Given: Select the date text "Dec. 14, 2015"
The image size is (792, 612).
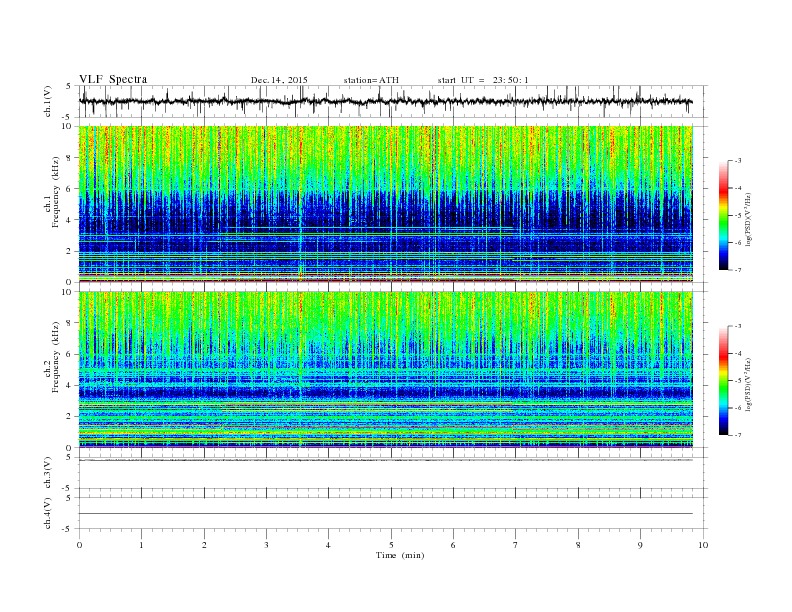Looking at the screenshot, I should 279,80.
